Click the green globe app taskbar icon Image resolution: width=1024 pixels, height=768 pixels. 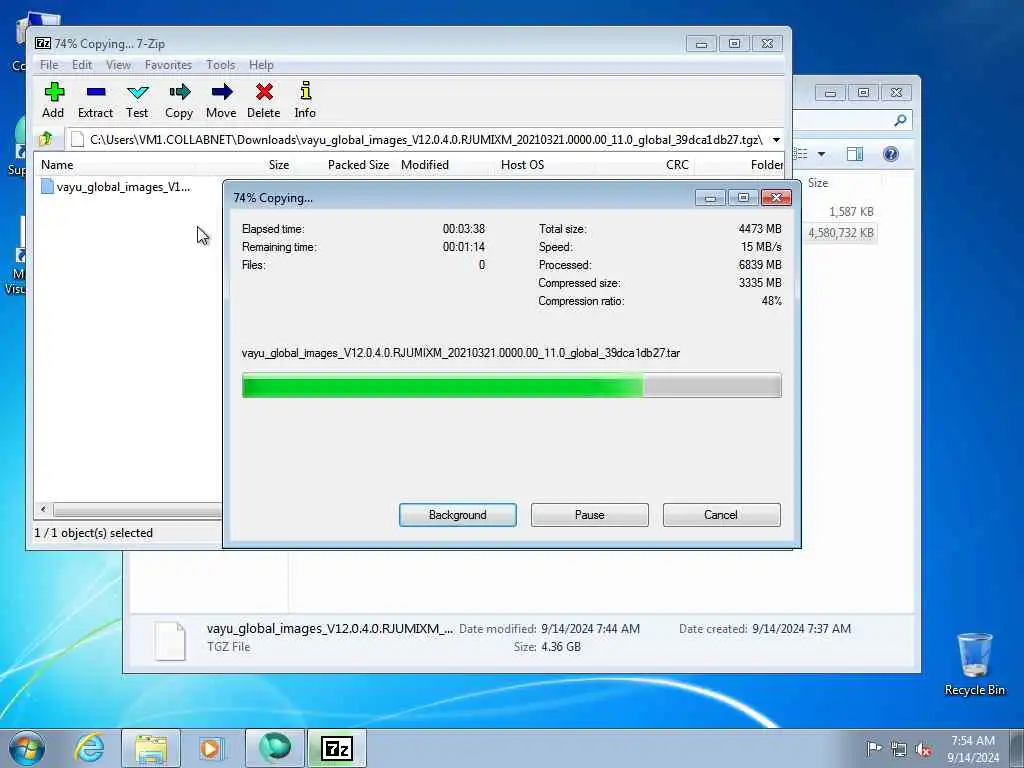coord(275,748)
